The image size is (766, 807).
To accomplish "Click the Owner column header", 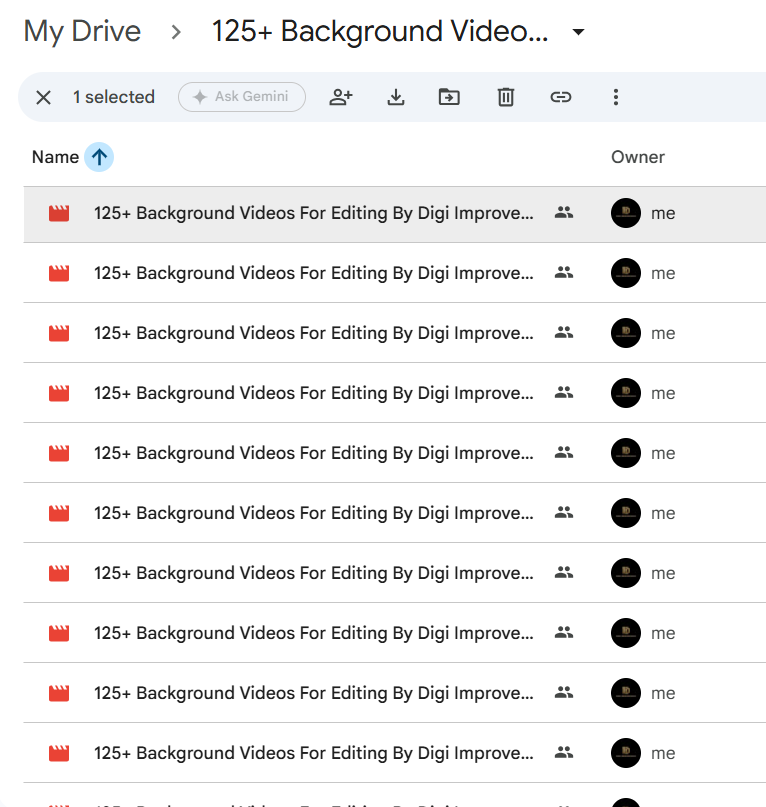I will point(638,157).
